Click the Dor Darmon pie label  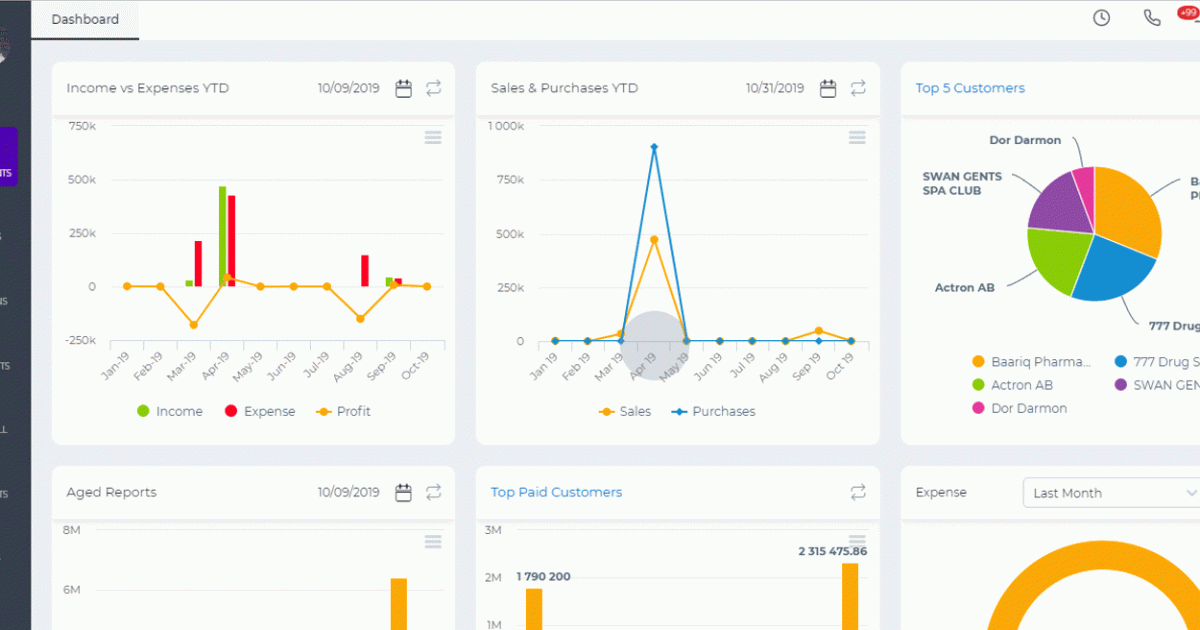pos(1025,140)
